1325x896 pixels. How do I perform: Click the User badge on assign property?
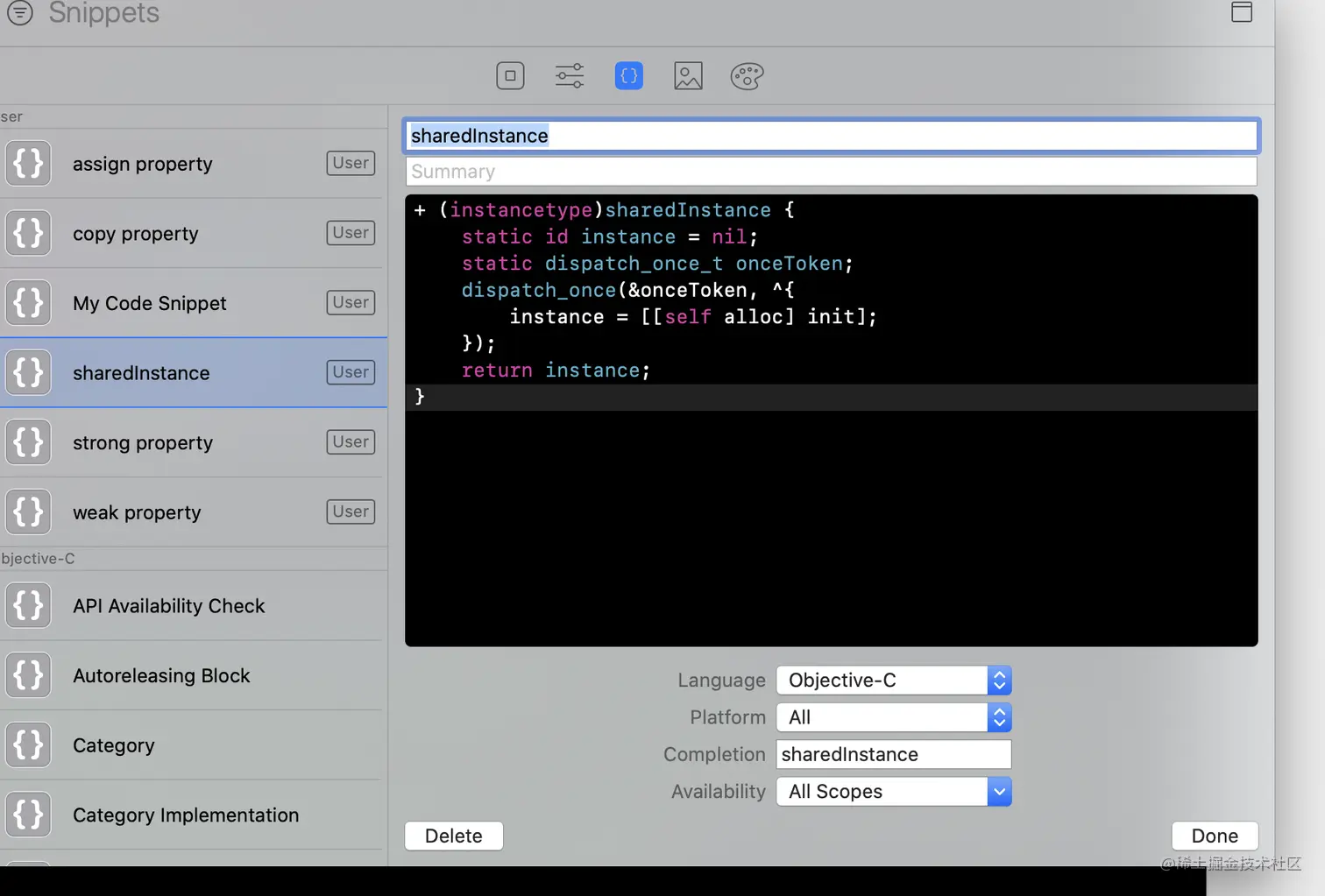tap(351, 163)
